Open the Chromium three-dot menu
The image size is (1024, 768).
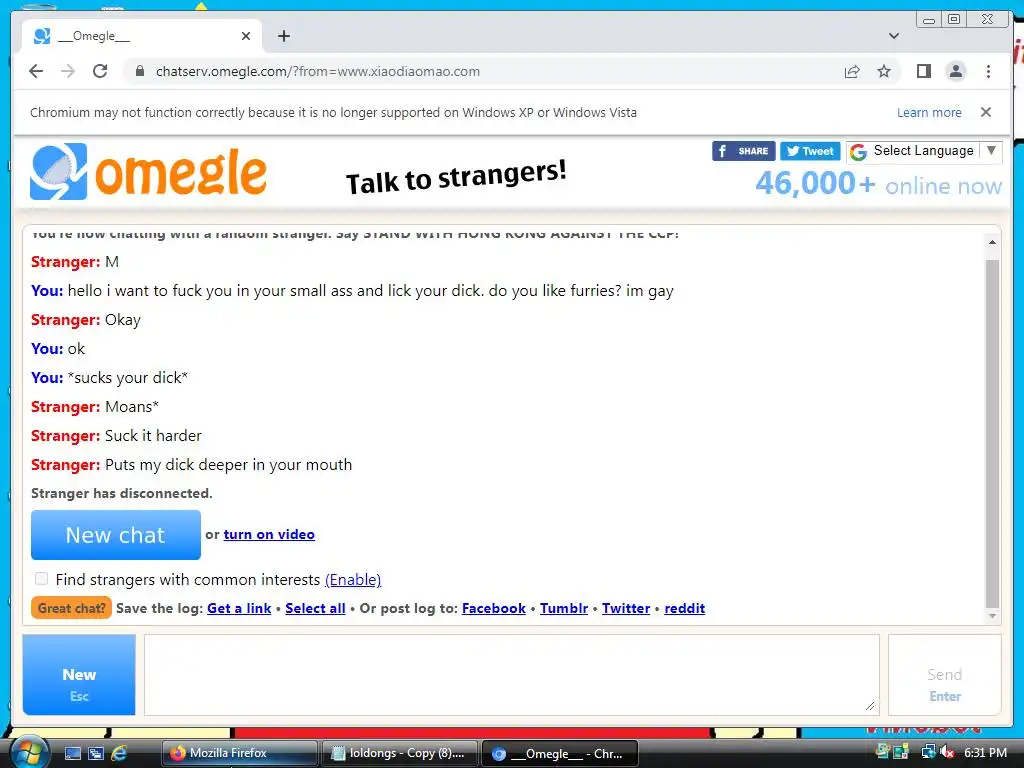click(988, 71)
